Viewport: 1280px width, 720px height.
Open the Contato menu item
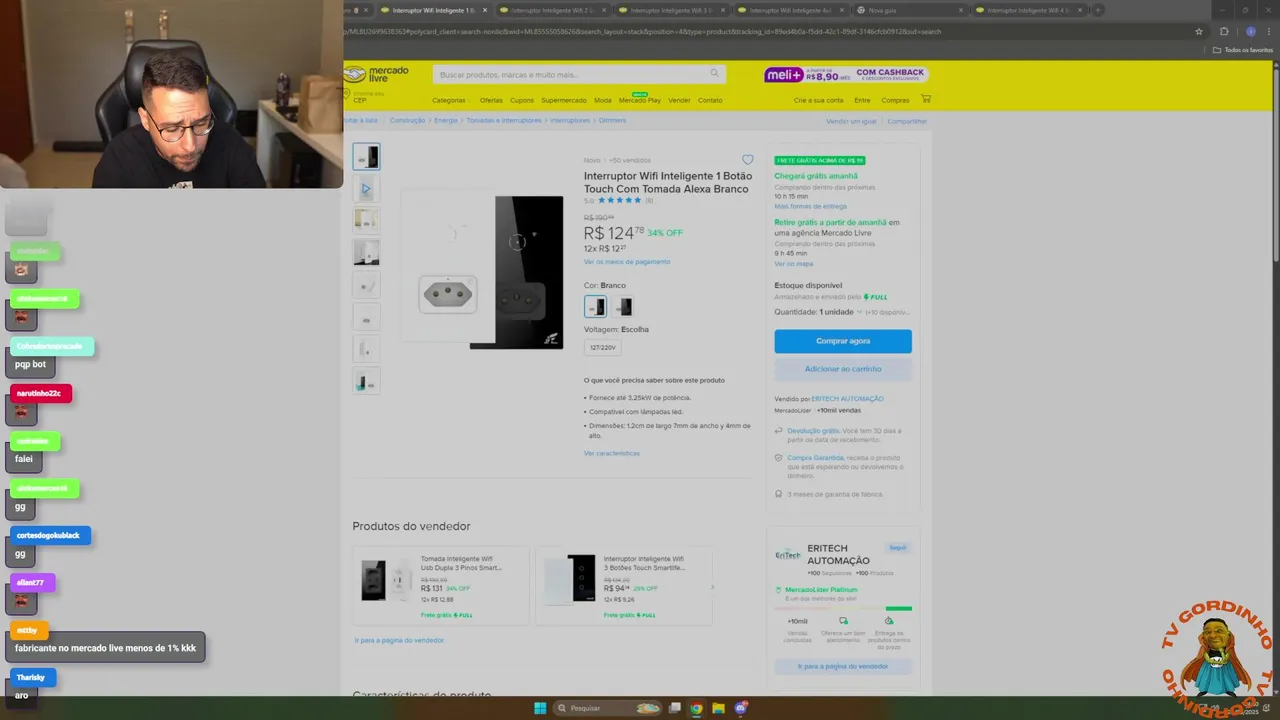(710, 100)
